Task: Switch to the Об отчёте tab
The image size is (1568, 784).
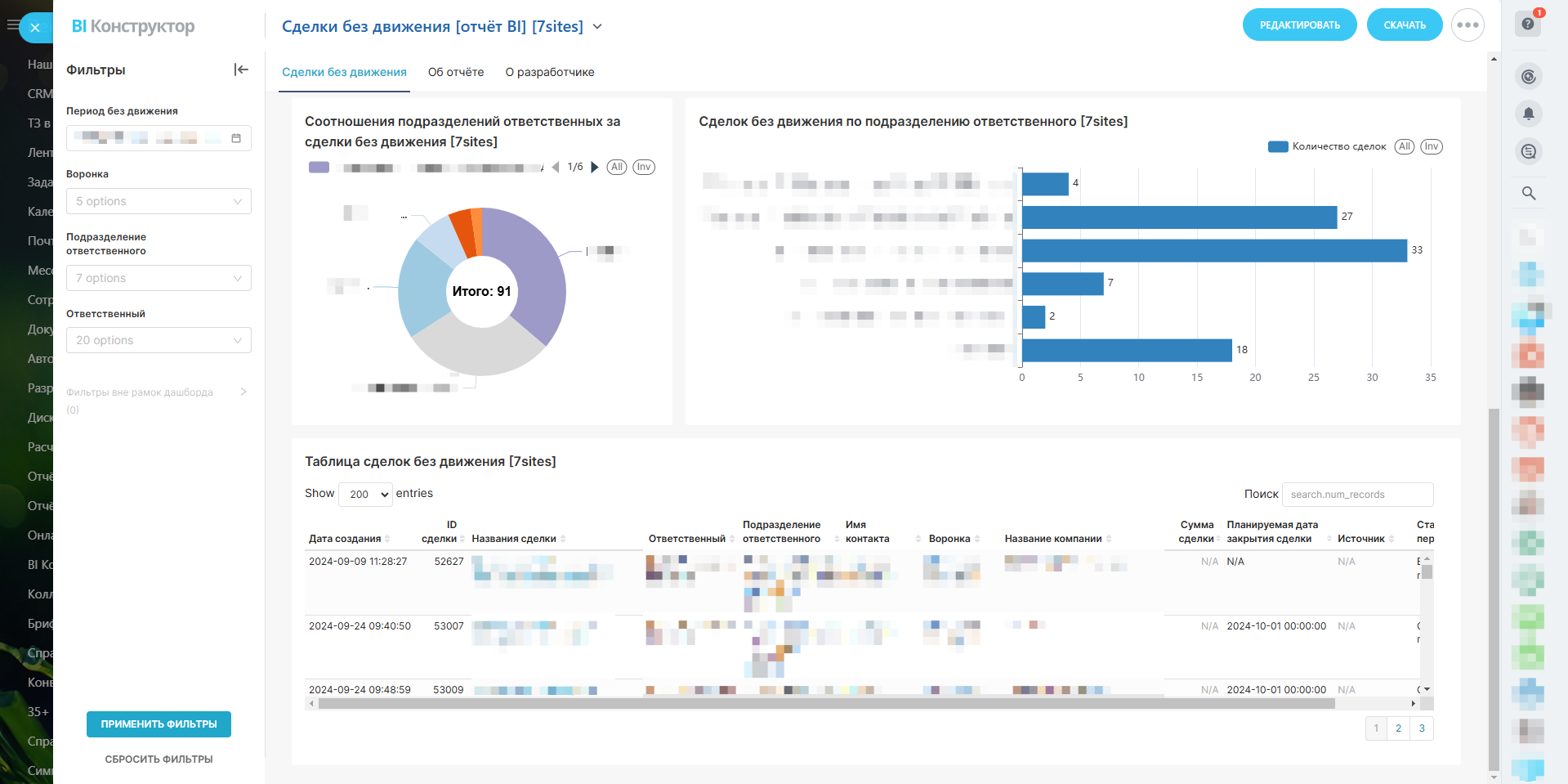Action: point(456,72)
